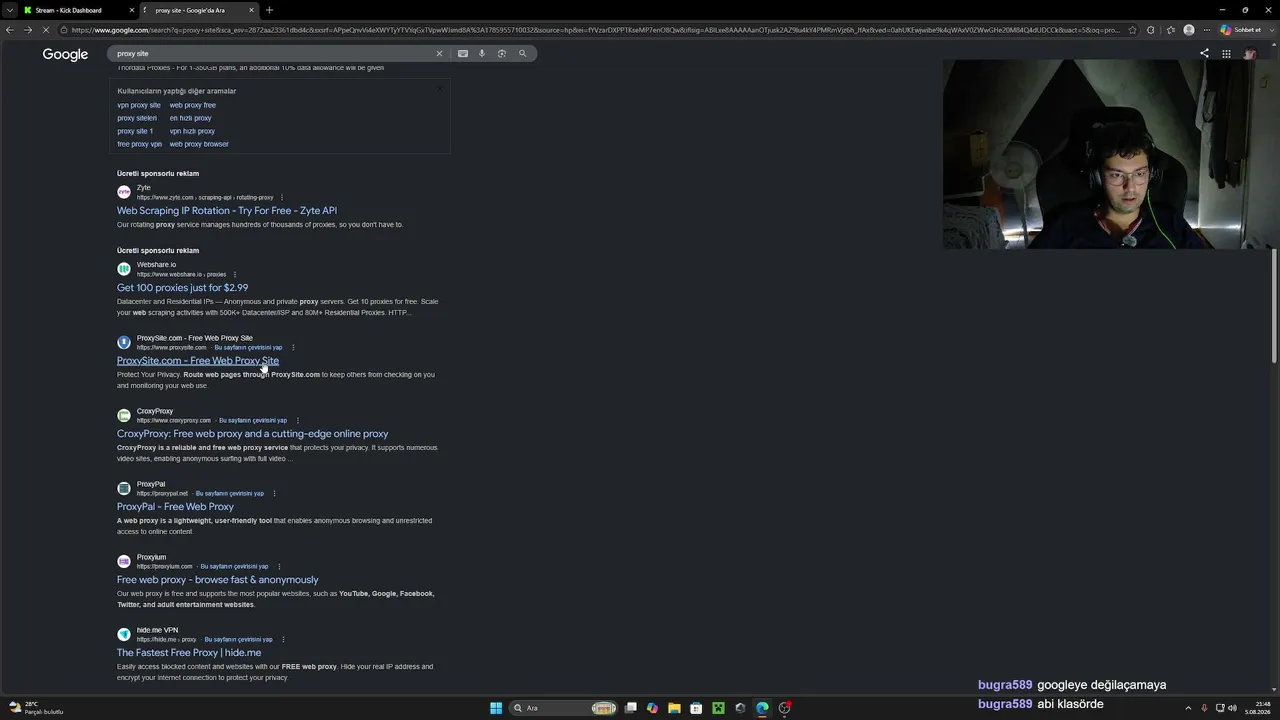
Task: Open Webshare Get 100 proxies ad
Action: 183,288
